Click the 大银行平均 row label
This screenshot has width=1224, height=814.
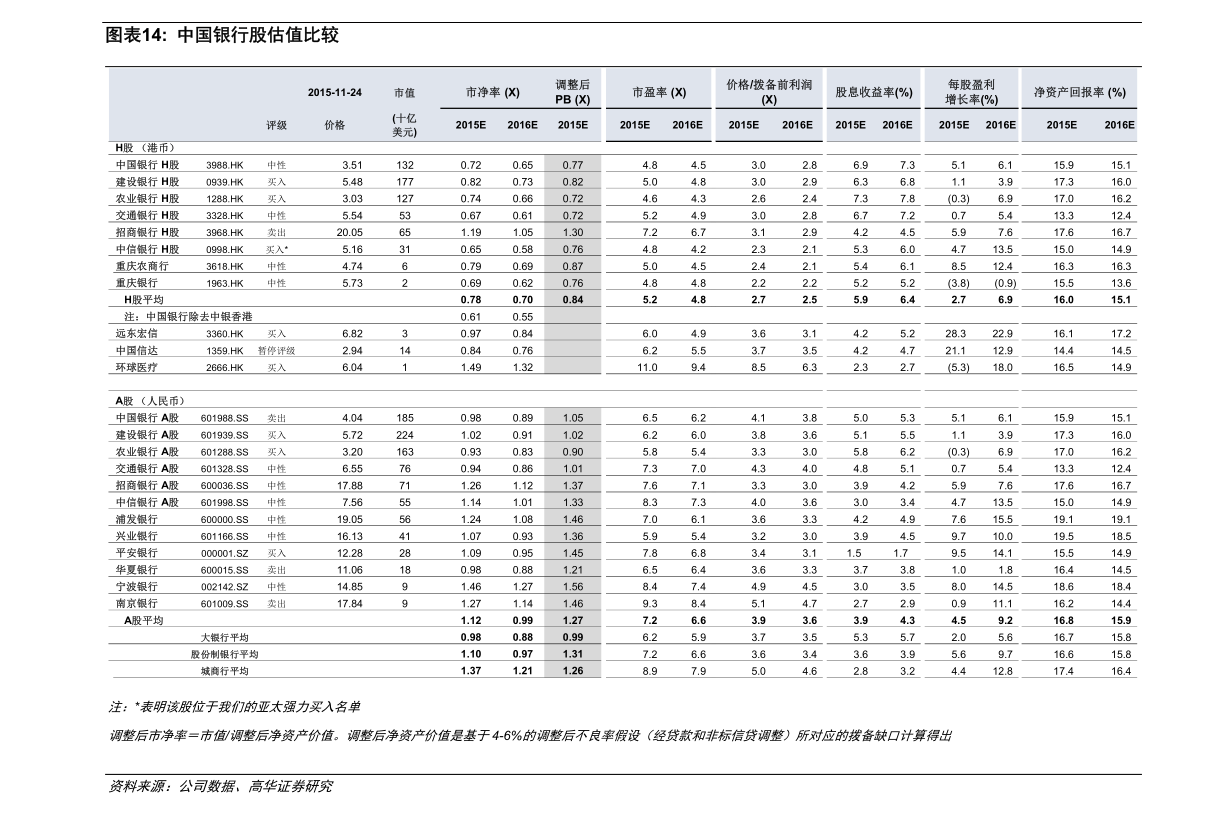click(x=225, y=637)
